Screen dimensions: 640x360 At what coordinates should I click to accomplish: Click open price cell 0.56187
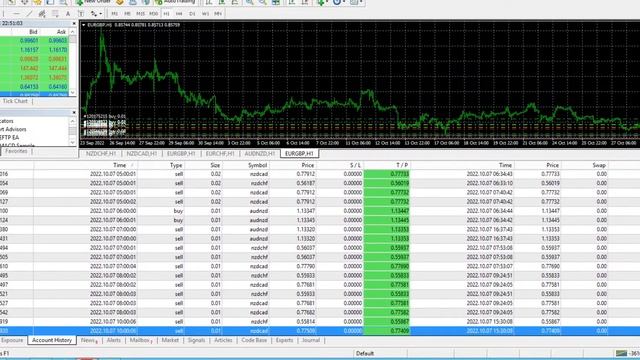306,183
